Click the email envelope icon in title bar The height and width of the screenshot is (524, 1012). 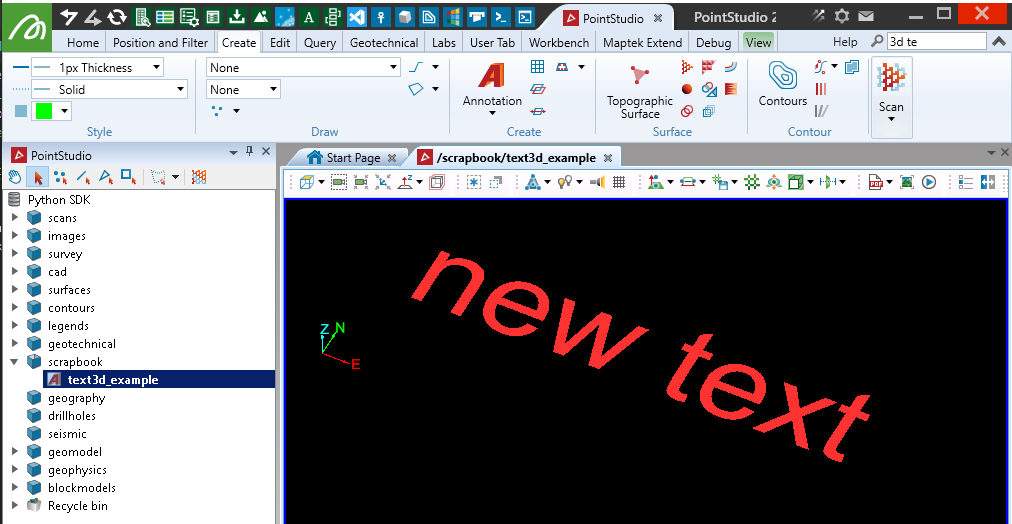(x=865, y=16)
